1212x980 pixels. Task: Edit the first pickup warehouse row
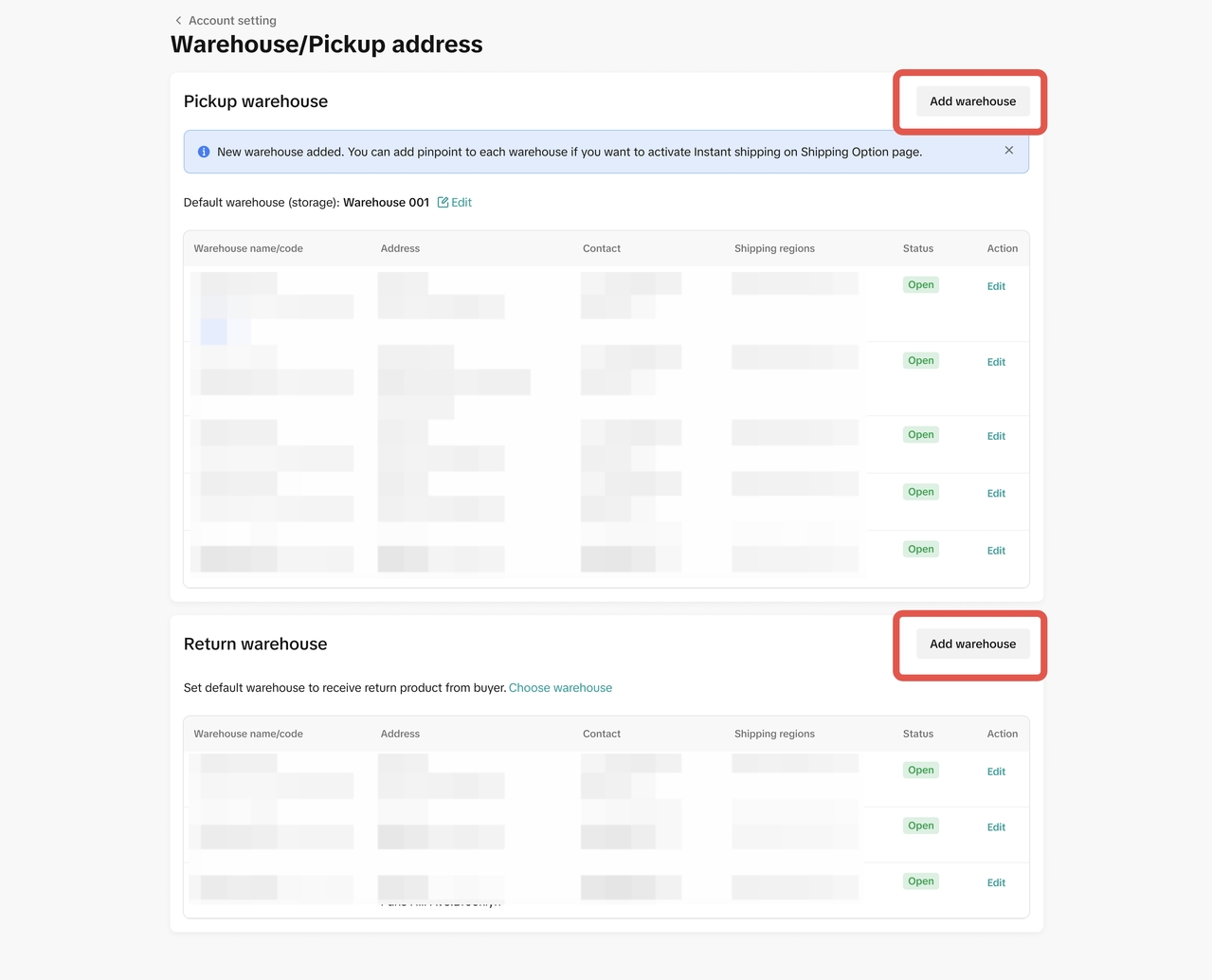[x=996, y=286]
